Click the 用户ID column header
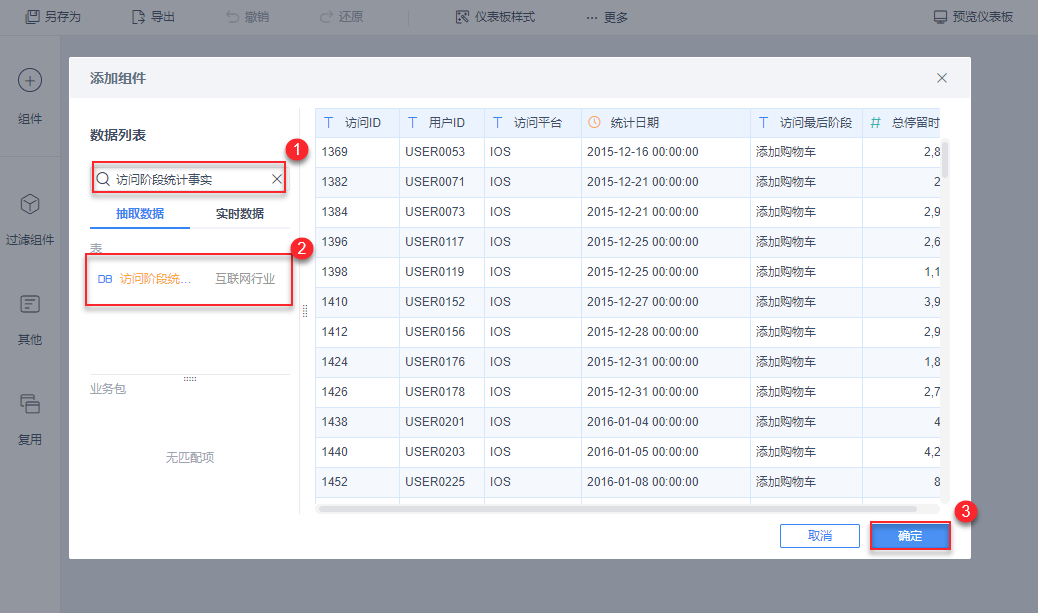Screen dimensions: 1038x613 [x=442, y=122]
